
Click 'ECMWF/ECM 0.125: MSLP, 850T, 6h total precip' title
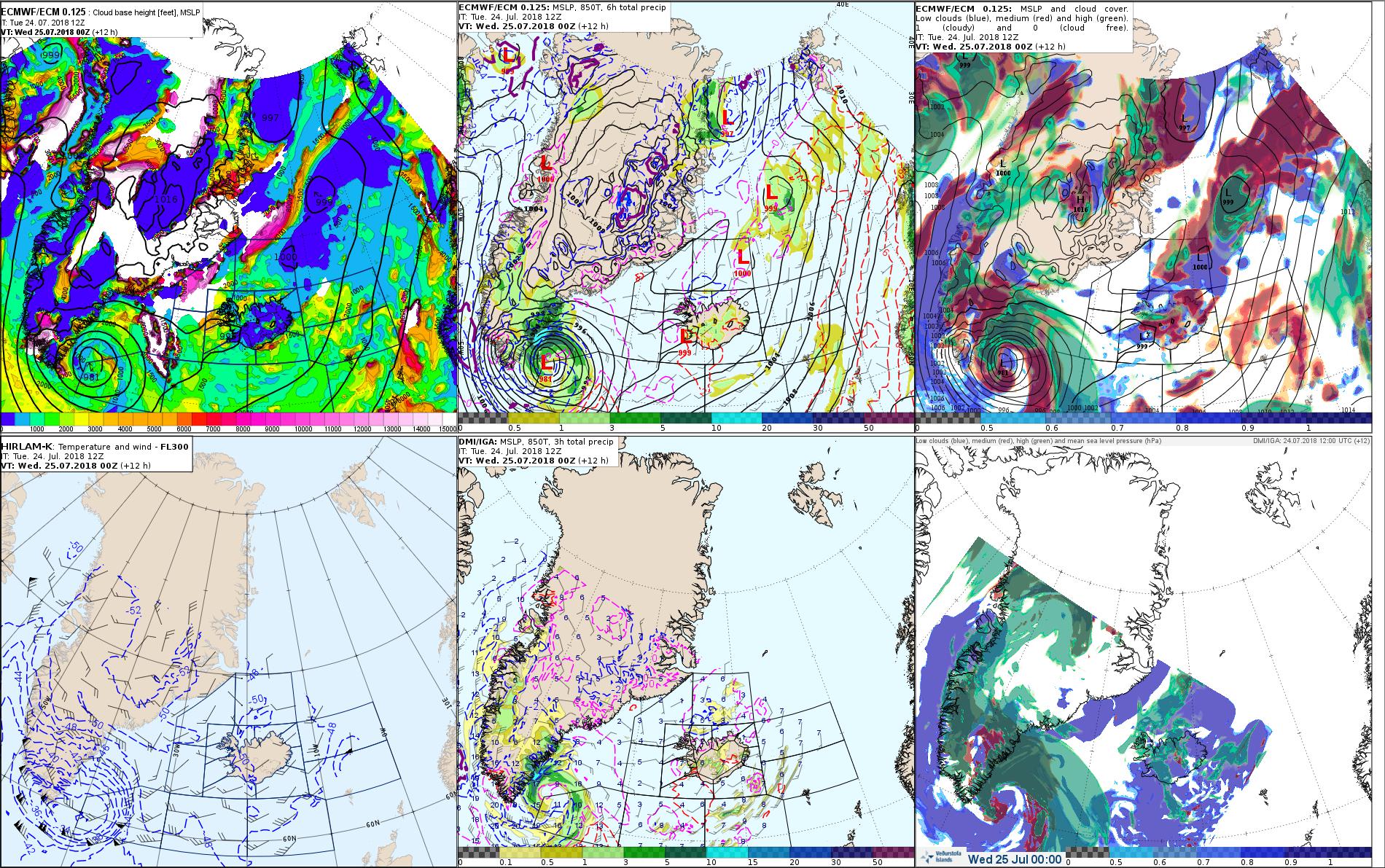click(562, 7)
